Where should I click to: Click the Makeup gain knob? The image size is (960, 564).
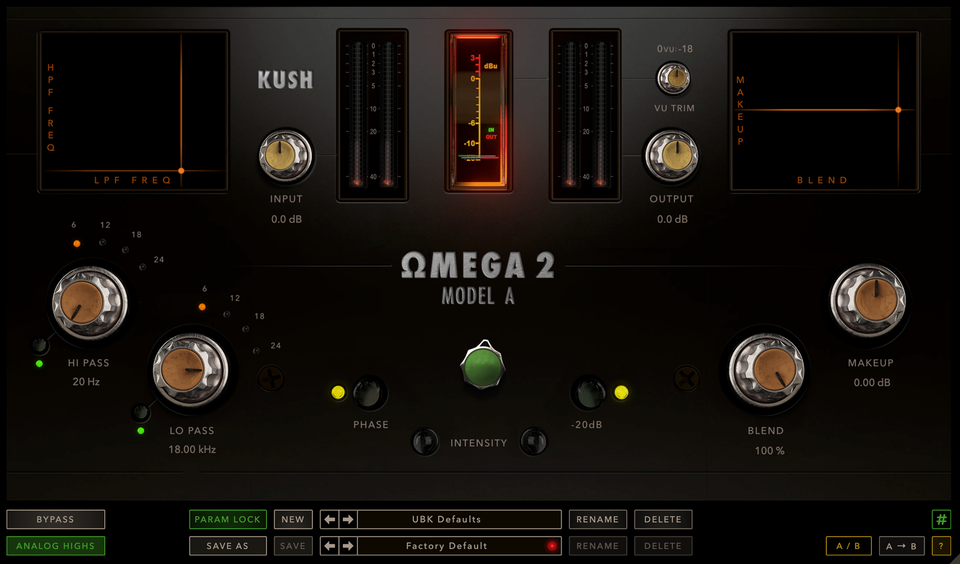click(x=868, y=300)
